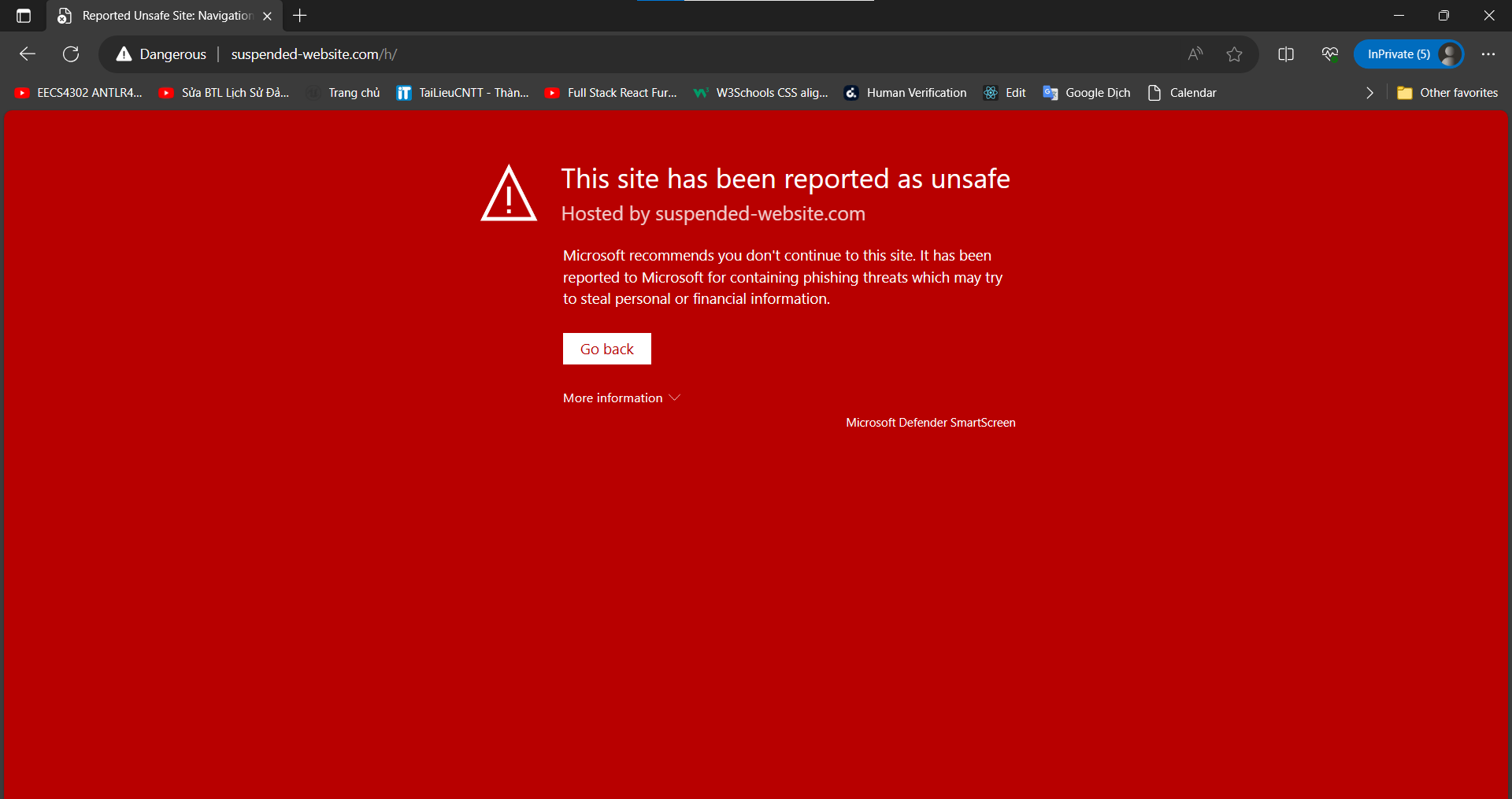Open Trang chủ bookmark

[x=344, y=93]
